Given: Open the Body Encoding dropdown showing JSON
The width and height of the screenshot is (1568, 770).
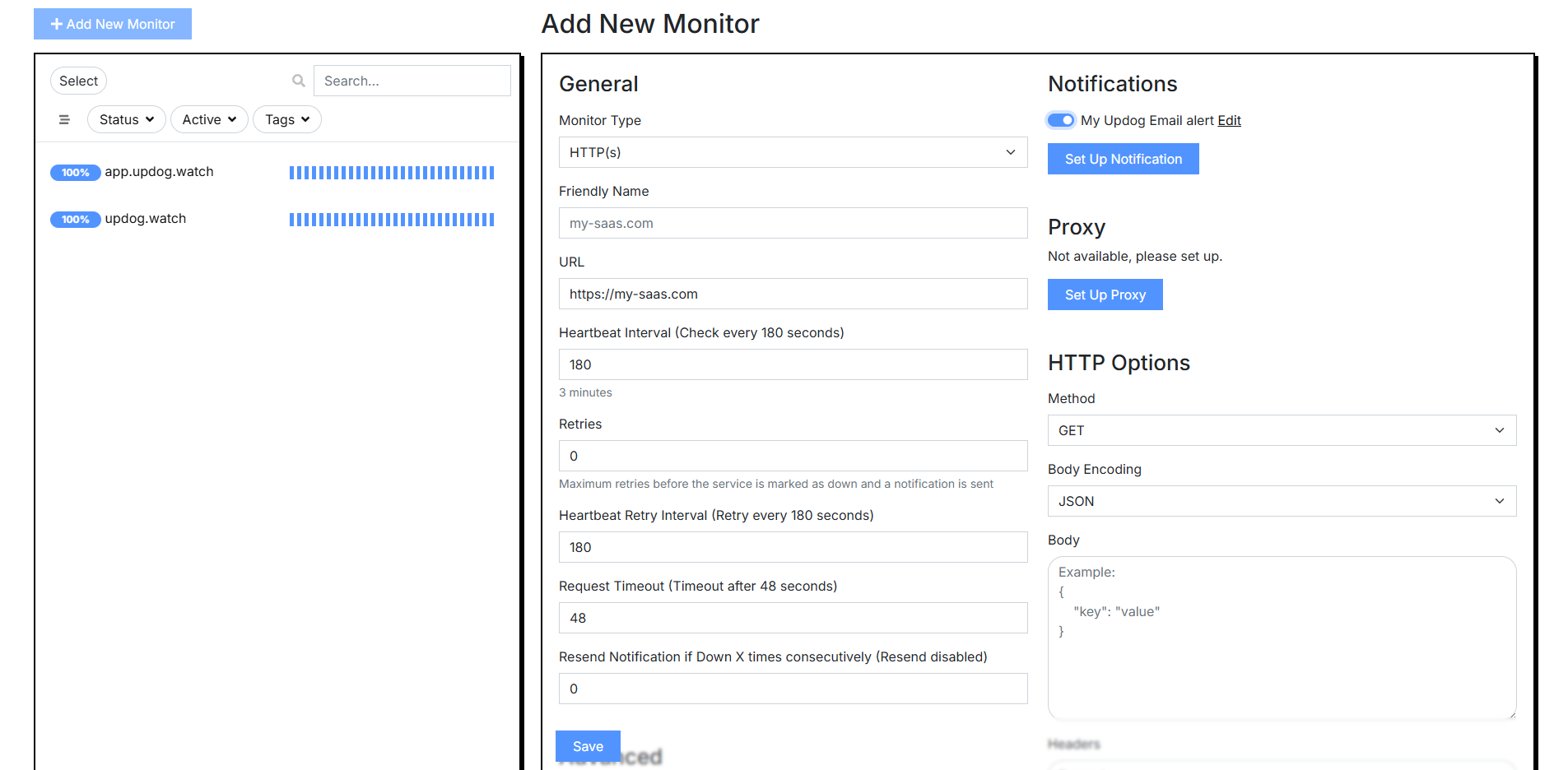Looking at the screenshot, I should 1281,501.
